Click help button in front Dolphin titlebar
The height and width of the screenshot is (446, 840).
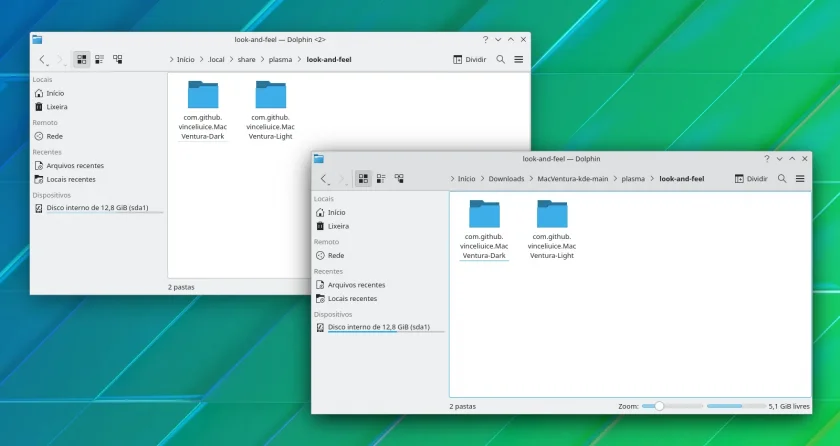[767, 159]
